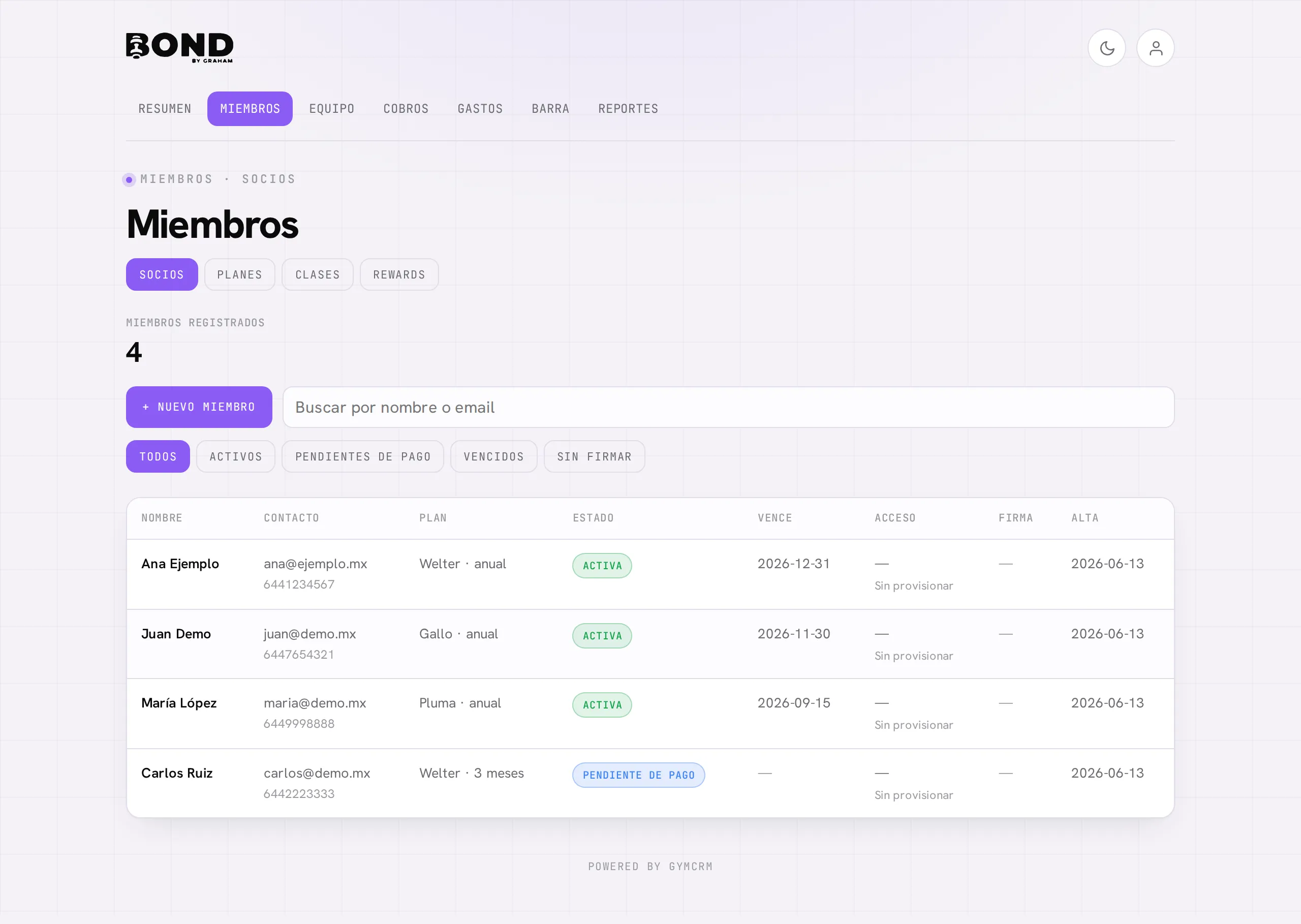Click the plan Welter · 3 meses
The height and width of the screenshot is (924, 1301).
472,773
